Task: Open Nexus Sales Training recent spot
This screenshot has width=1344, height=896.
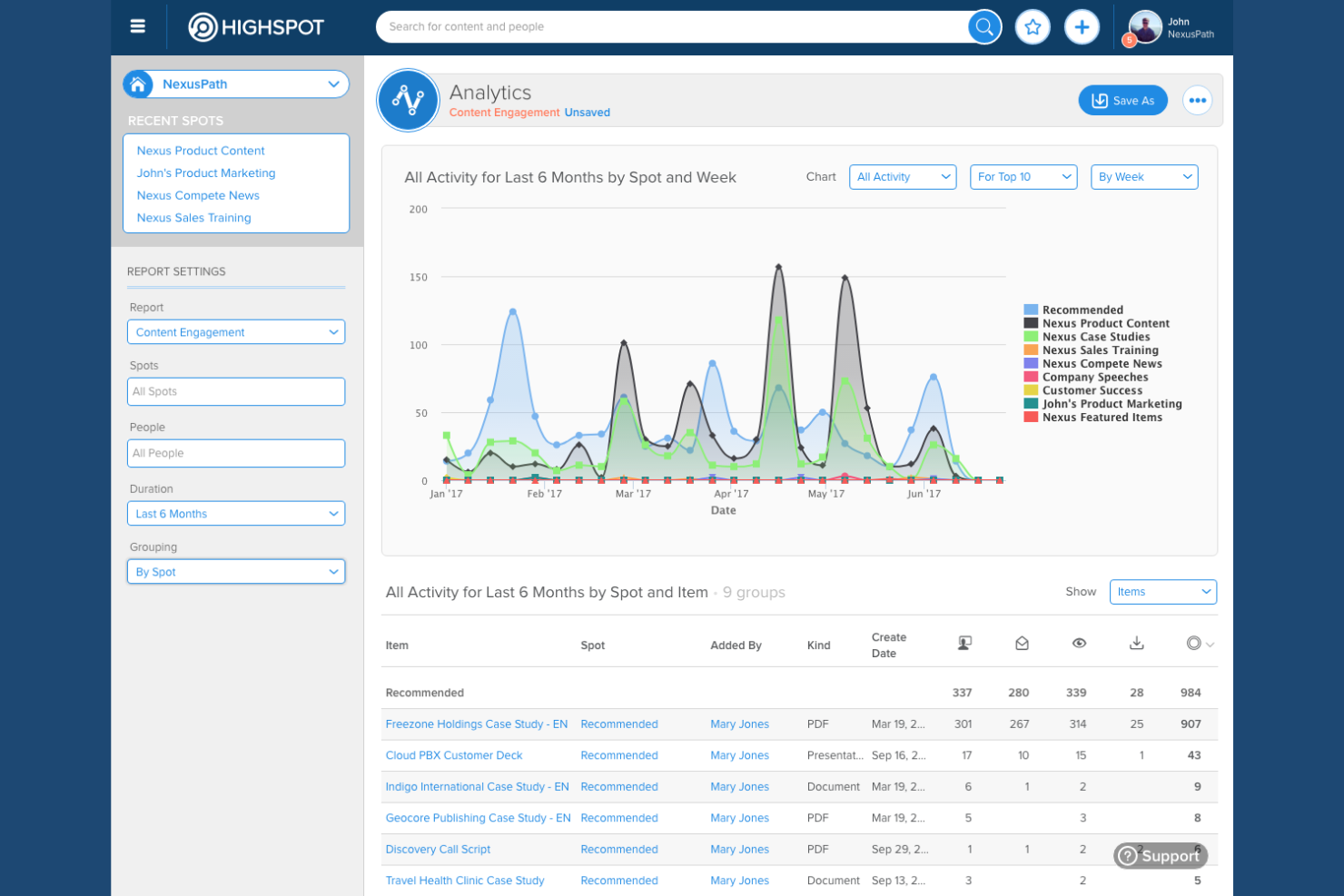Action: pyautogui.click(x=193, y=218)
